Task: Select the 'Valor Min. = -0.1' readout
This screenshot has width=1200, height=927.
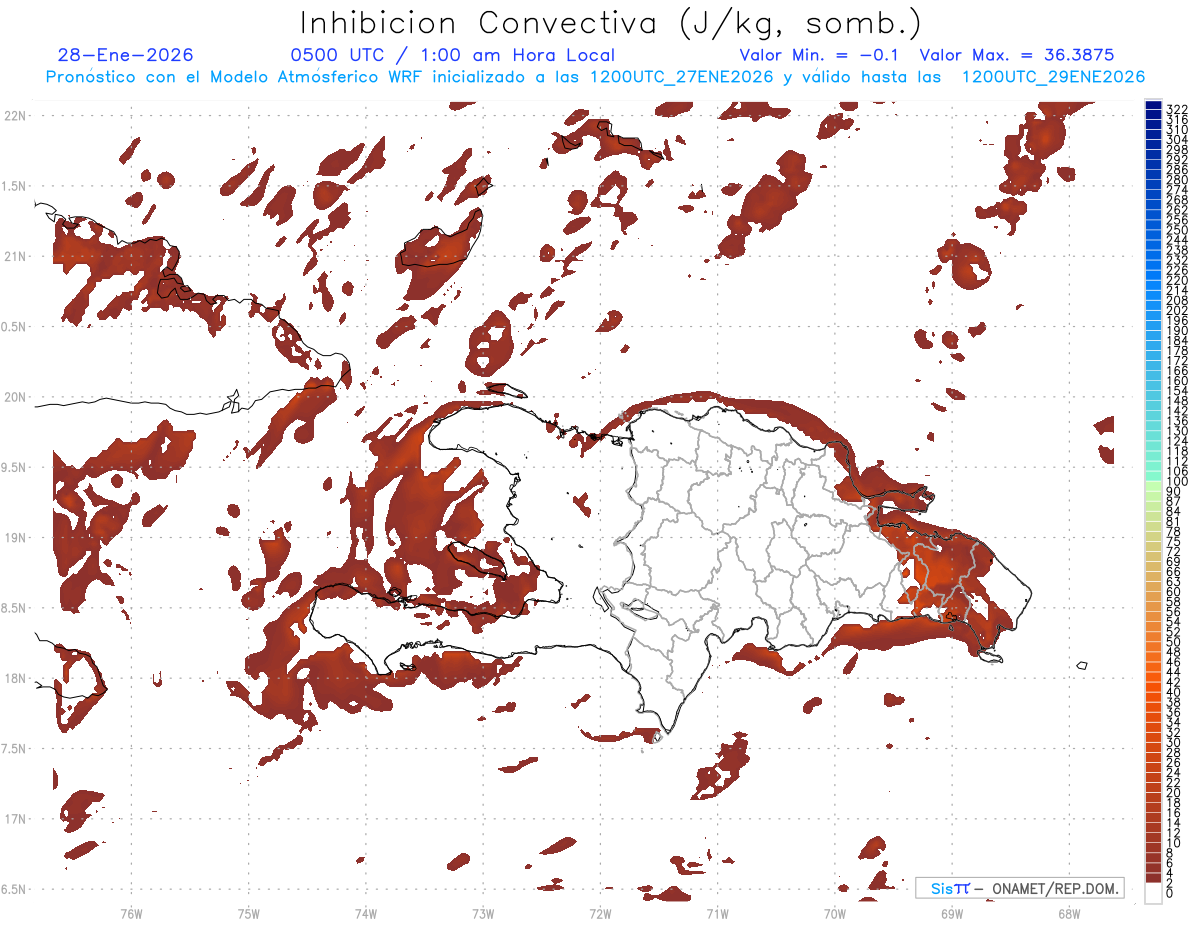Action: (x=818, y=55)
